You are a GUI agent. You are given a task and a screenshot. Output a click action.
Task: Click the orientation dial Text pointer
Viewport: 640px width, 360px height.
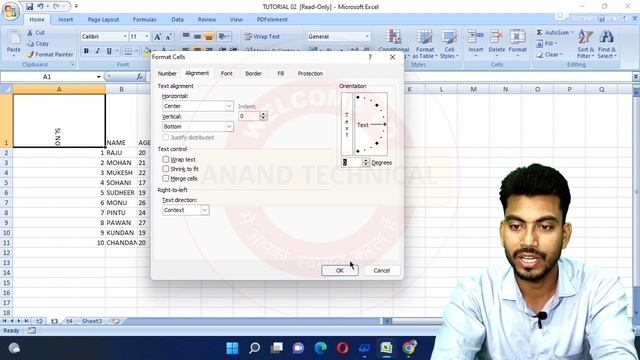pyautogui.click(x=371, y=124)
